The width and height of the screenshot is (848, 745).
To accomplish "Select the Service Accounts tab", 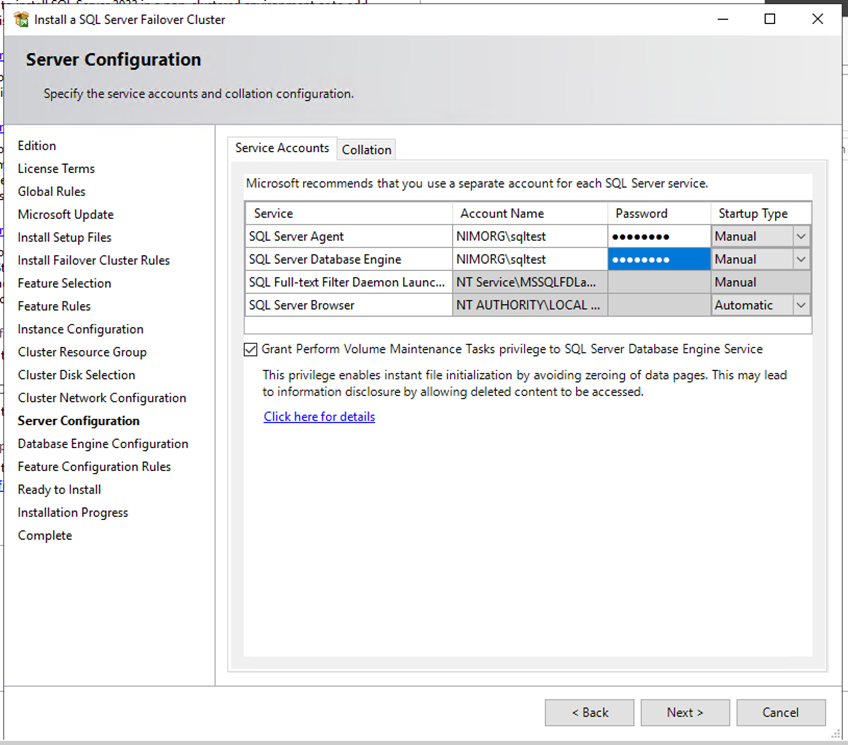I will click(x=282, y=148).
